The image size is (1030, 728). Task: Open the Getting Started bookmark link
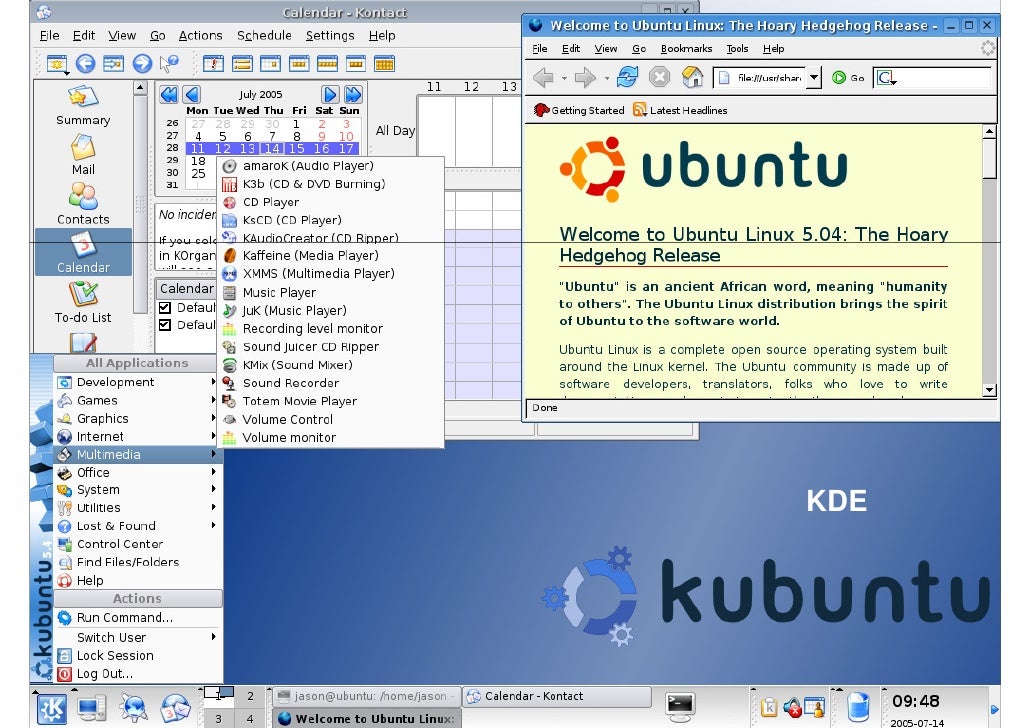579,110
